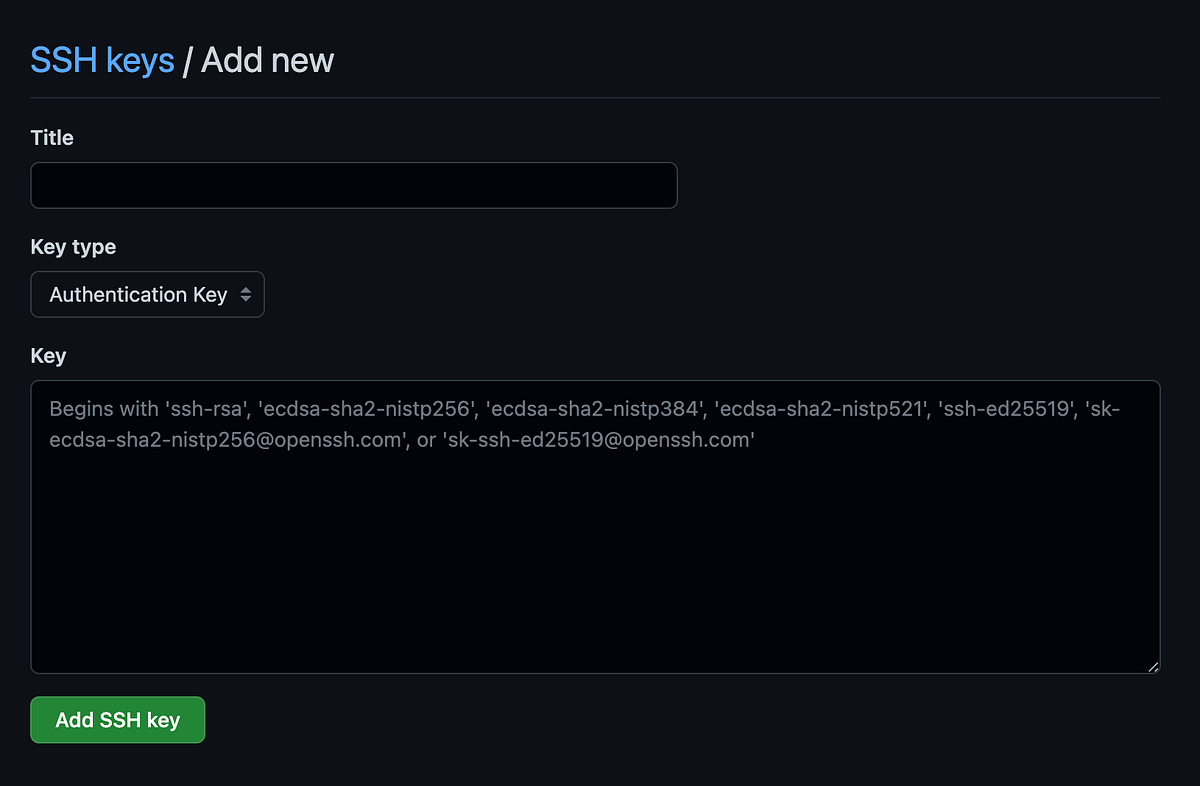This screenshot has height=786, width=1200.
Task: Click the Key label above the textarea
Action: (48, 355)
